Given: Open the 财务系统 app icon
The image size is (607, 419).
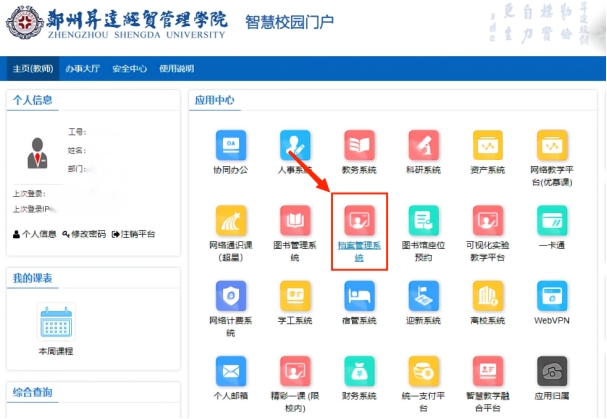Looking at the screenshot, I should (359, 371).
